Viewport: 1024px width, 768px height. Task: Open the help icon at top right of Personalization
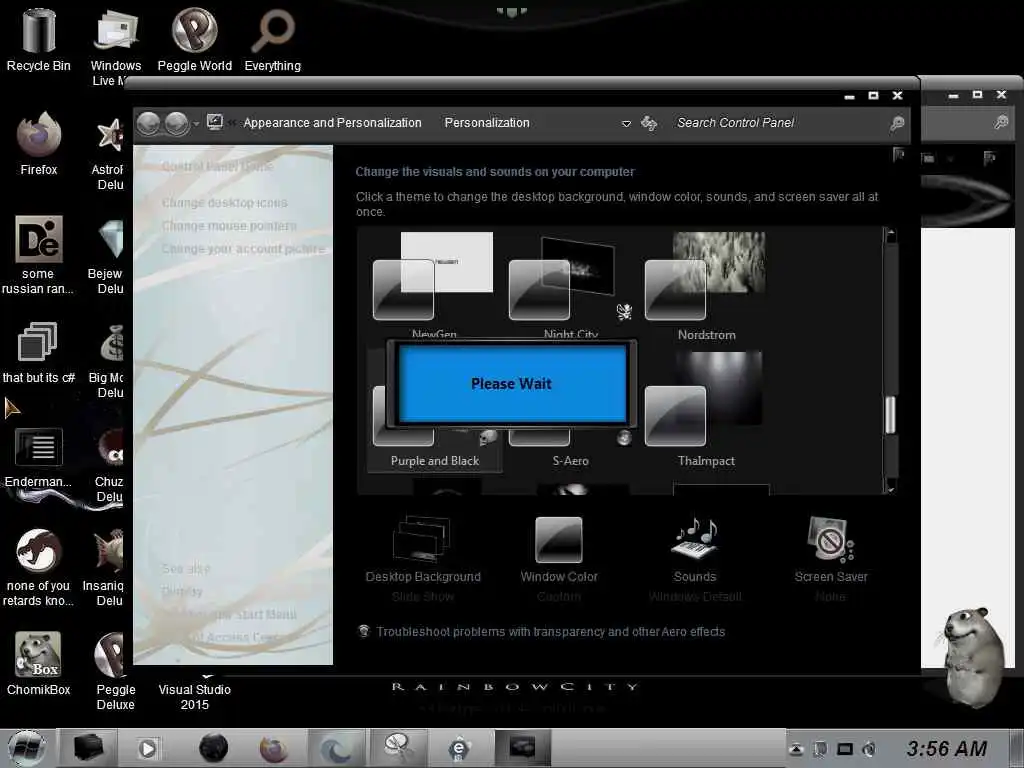click(899, 155)
